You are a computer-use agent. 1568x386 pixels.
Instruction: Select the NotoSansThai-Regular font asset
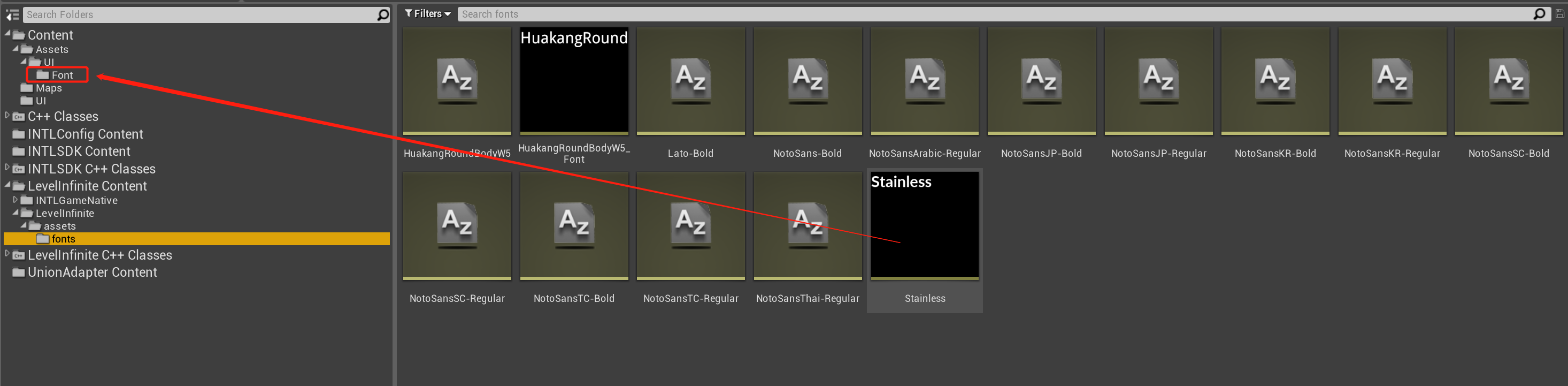[807, 225]
